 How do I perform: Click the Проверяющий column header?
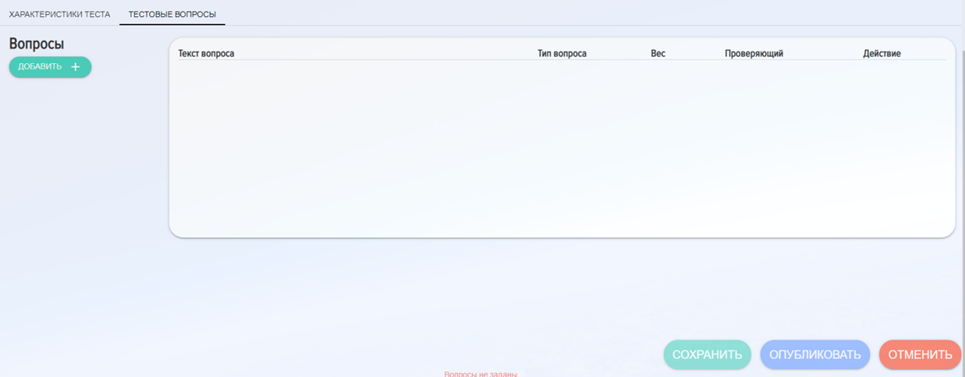[754, 54]
